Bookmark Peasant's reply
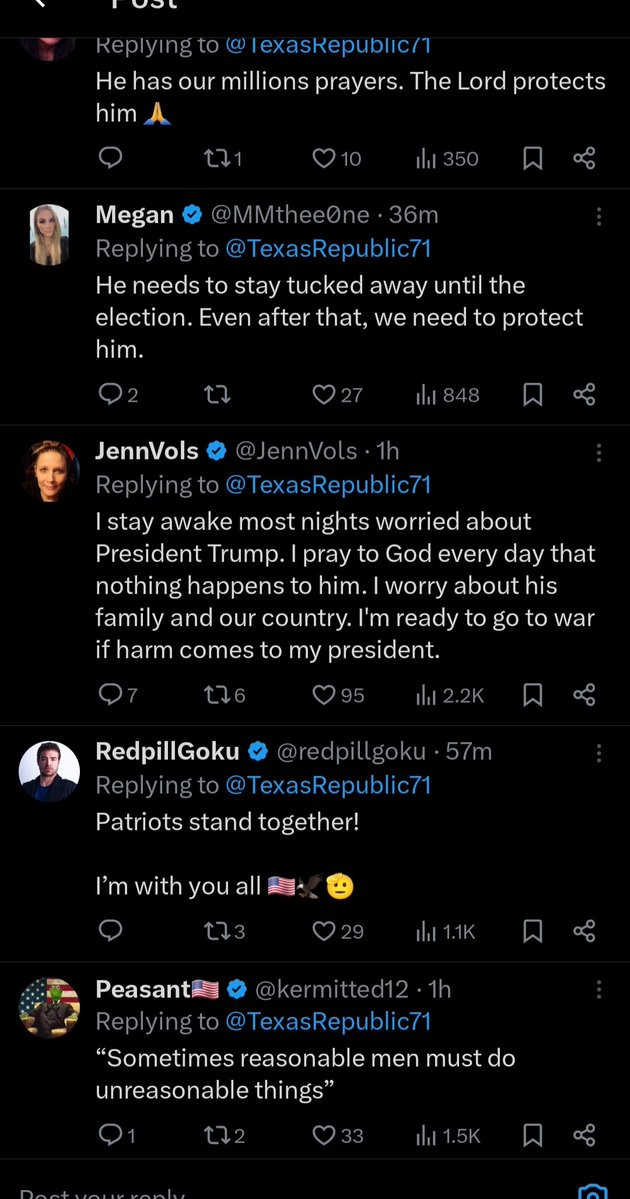This screenshot has height=1199, width=630. pyautogui.click(x=533, y=1135)
